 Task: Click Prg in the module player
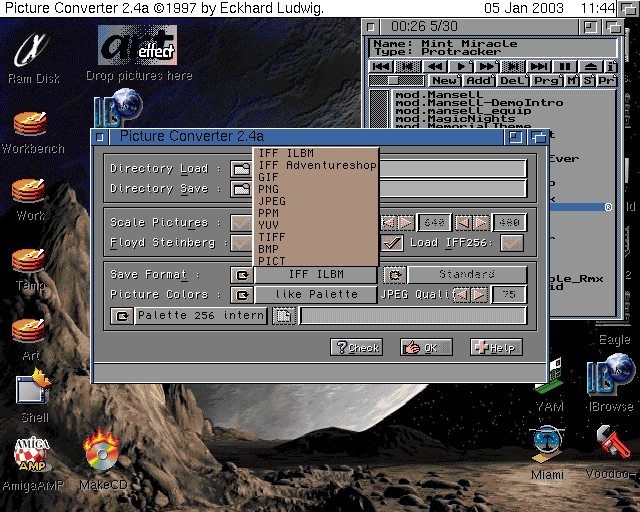point(547,81)
